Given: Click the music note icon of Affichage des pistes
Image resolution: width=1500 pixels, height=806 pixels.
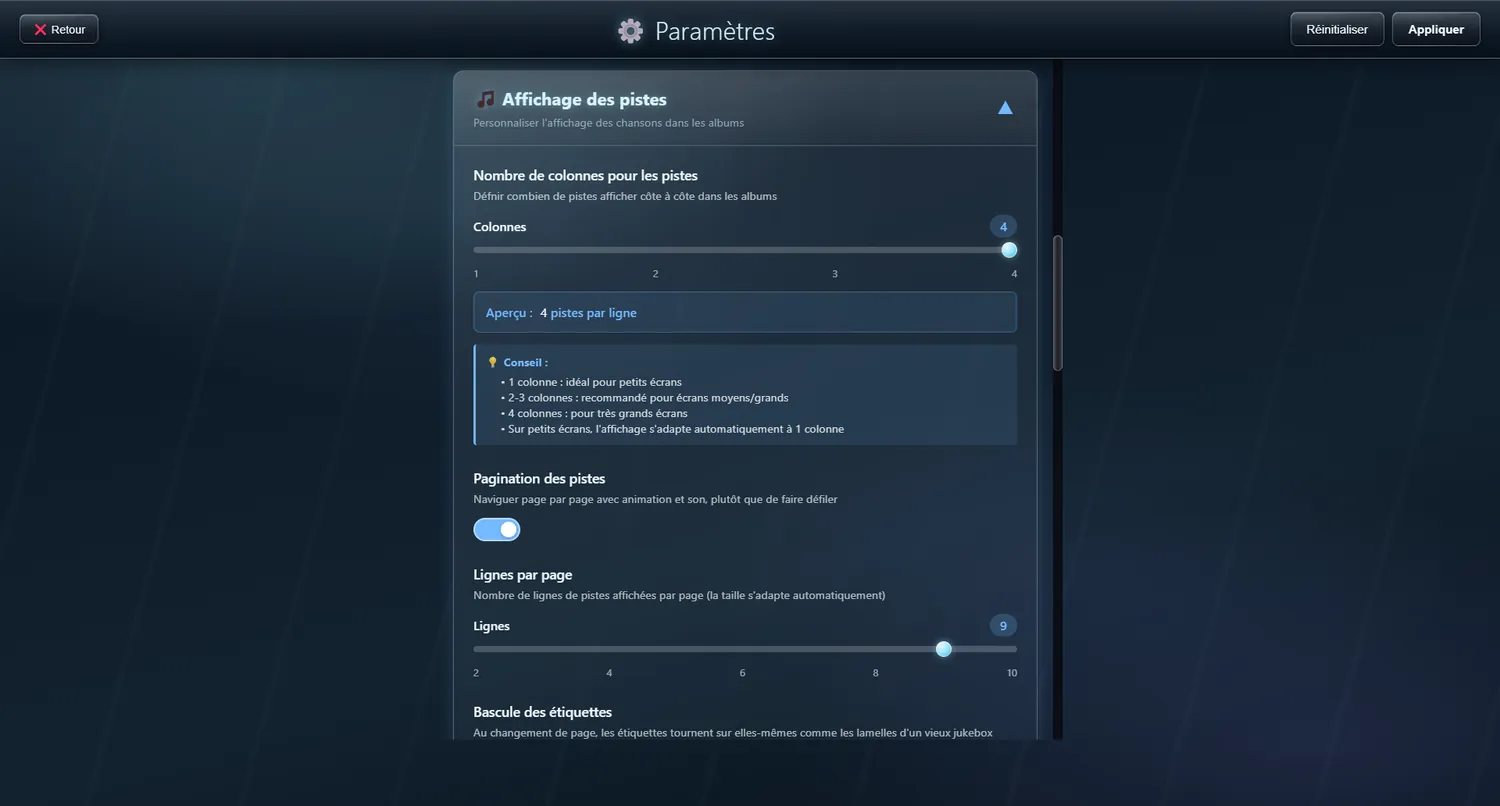Looking at the screenshot, I should pos(485,99).
